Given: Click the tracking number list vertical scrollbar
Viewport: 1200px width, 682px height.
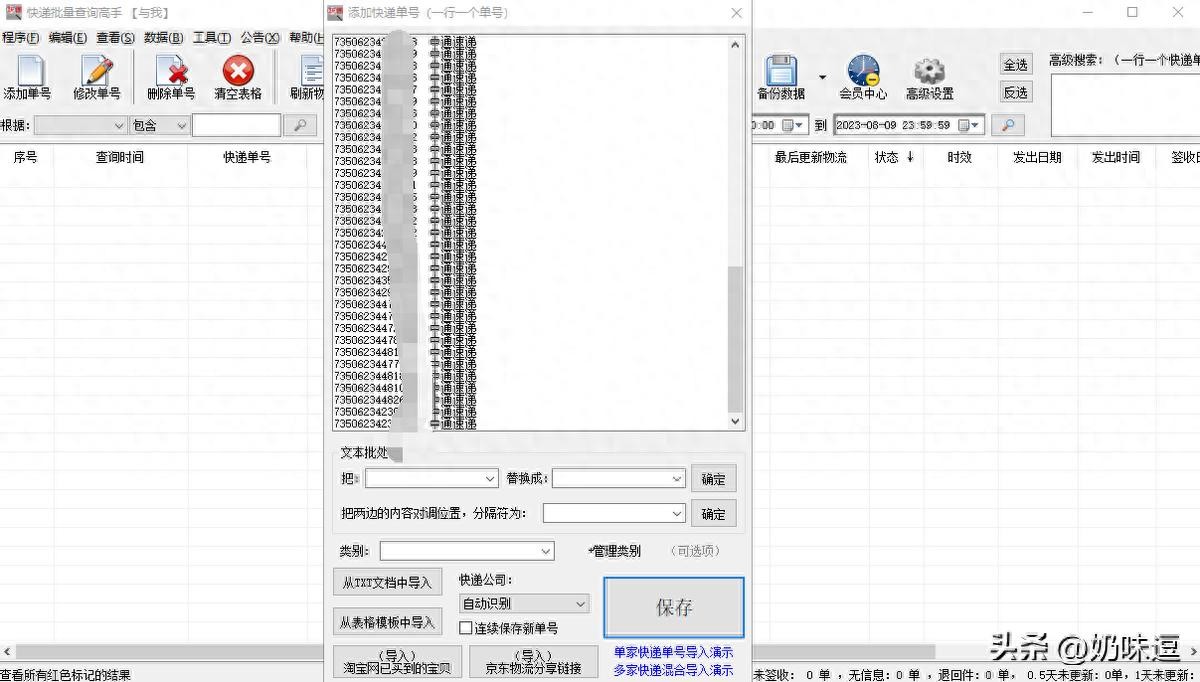Looking at the screenshot, I should click(735, 340).
